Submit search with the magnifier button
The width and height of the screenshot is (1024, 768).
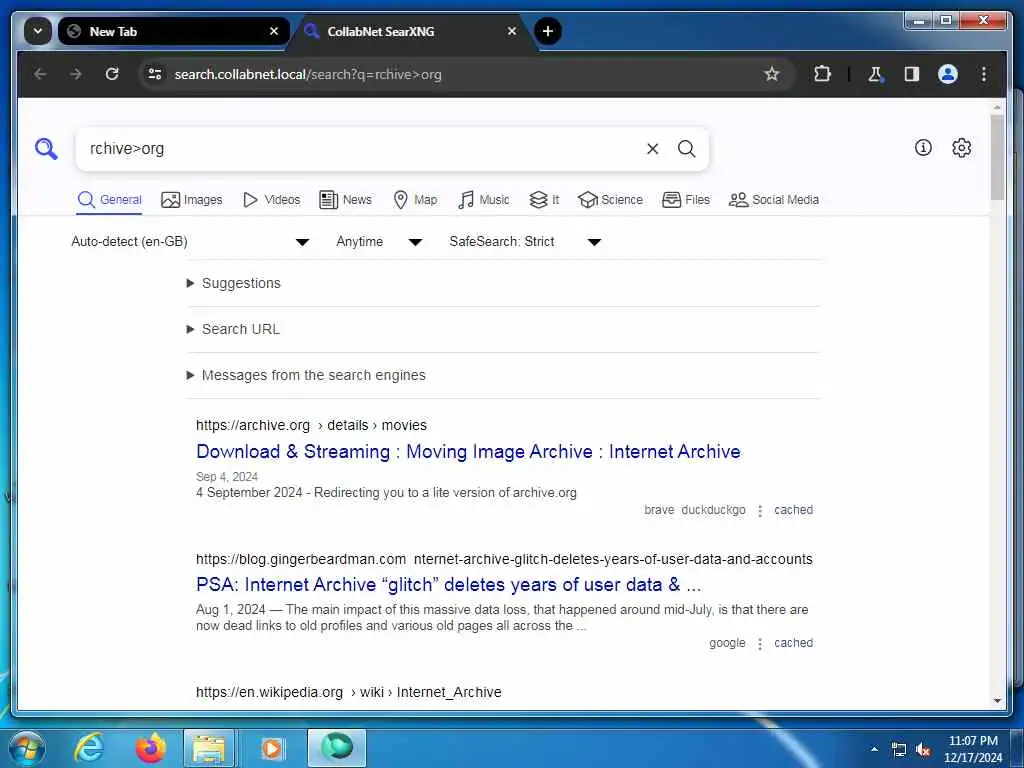[x=686, y=149]
